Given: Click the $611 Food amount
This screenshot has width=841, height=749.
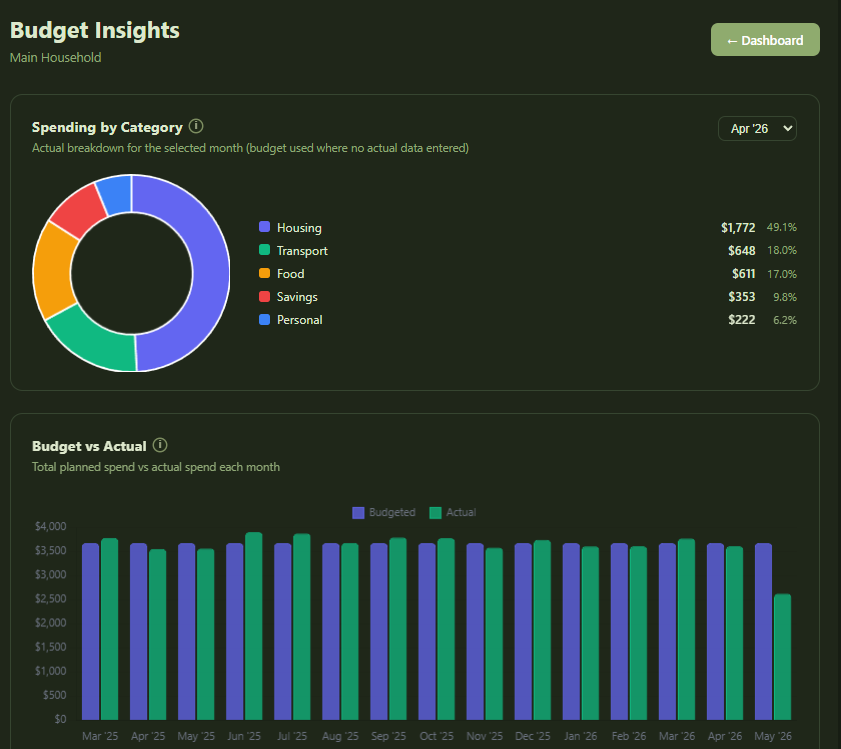Looking at the screenshot, I should [743, 274].
